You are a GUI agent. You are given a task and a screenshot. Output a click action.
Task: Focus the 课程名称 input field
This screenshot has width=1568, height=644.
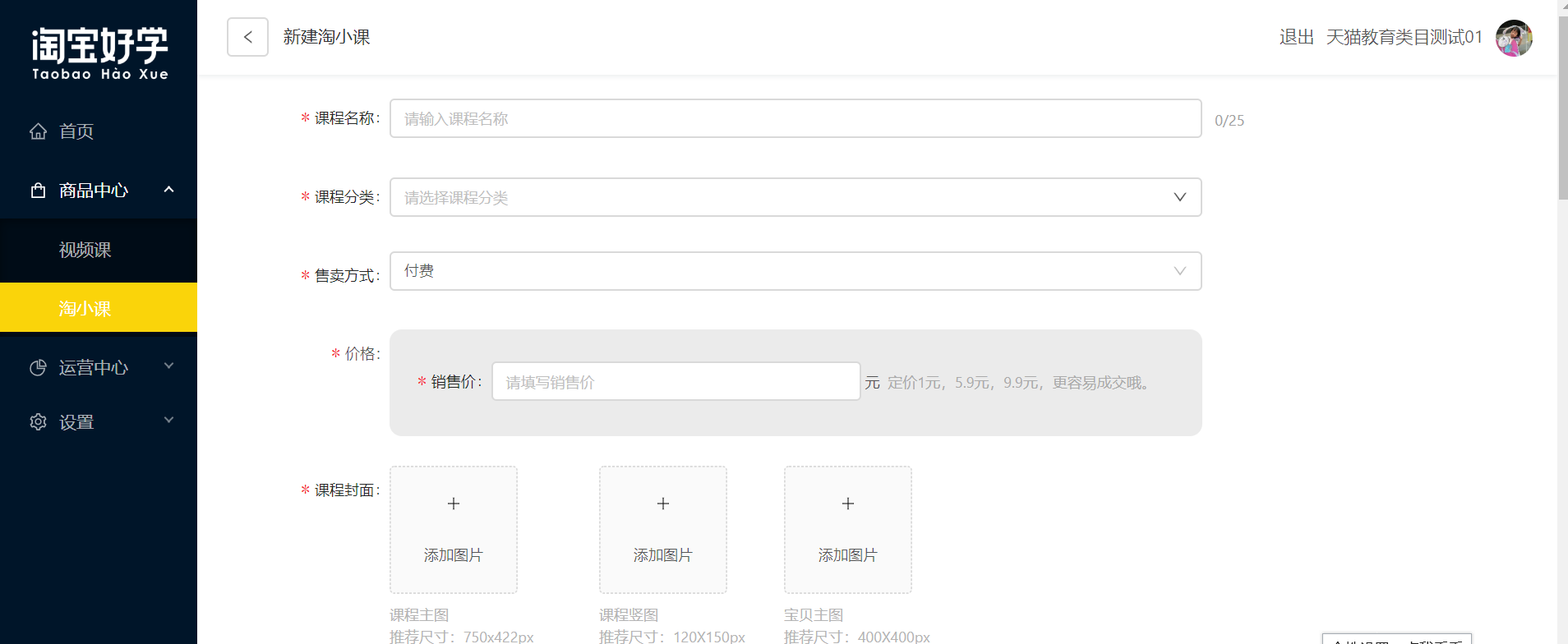(x=796, y=118)
